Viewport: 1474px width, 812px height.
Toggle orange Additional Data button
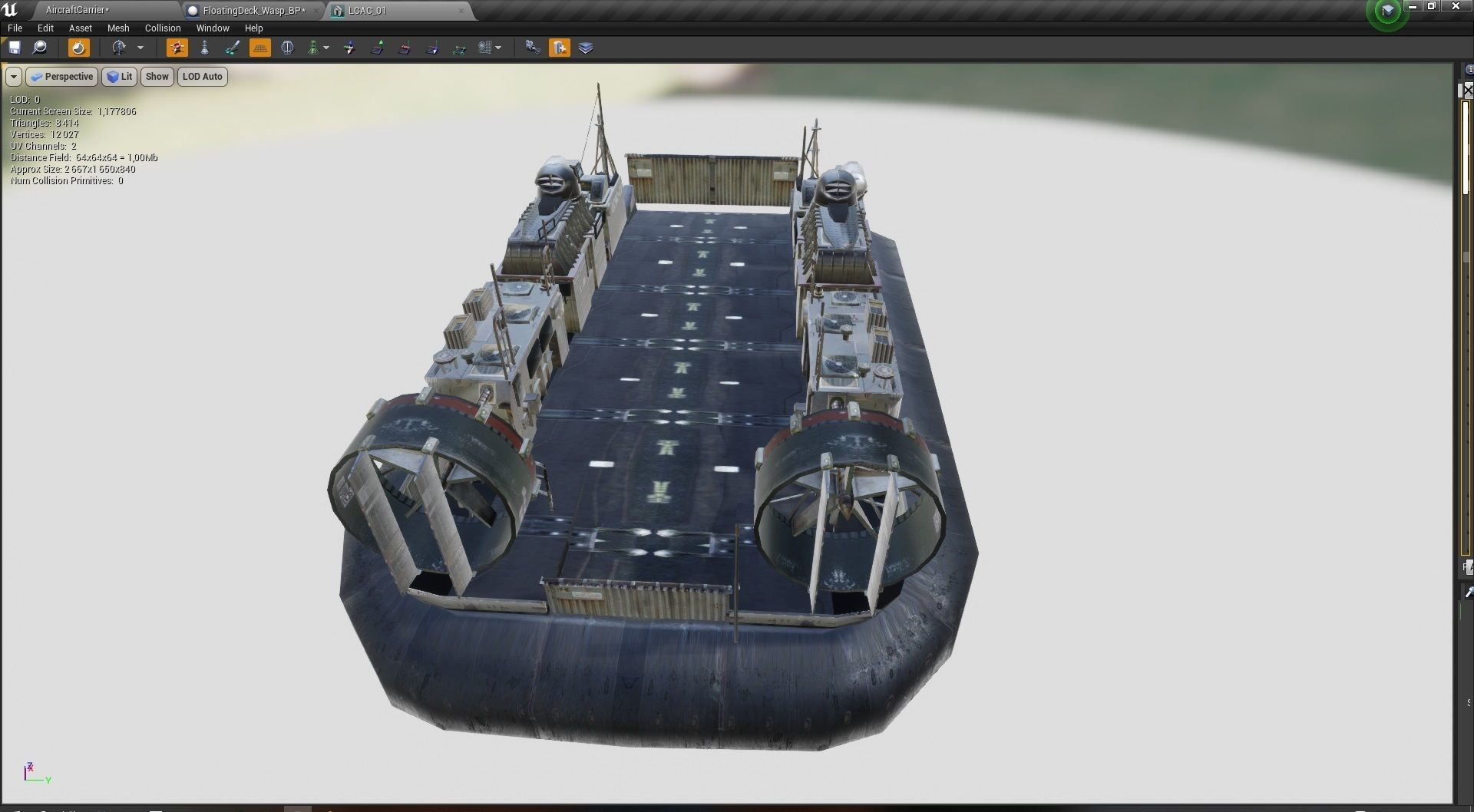559,48
